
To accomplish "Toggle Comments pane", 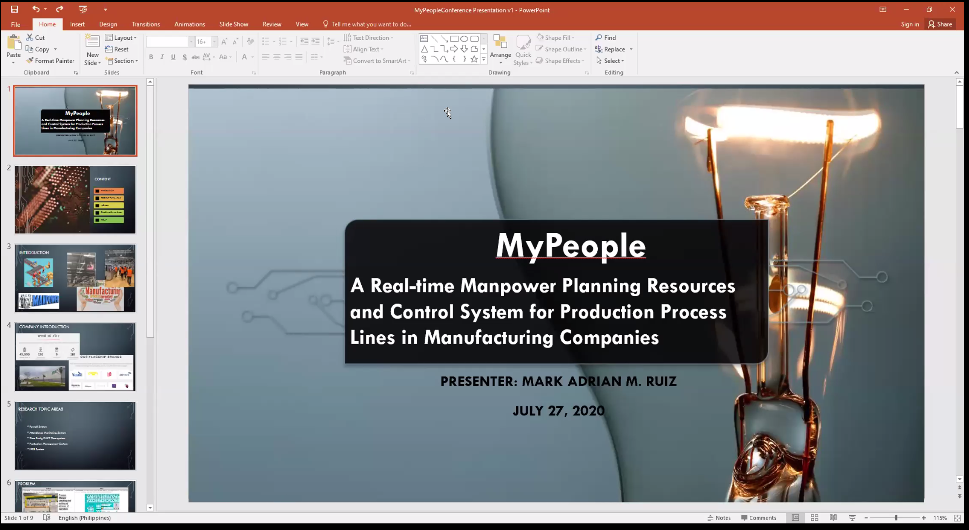I will click(758, 518).
